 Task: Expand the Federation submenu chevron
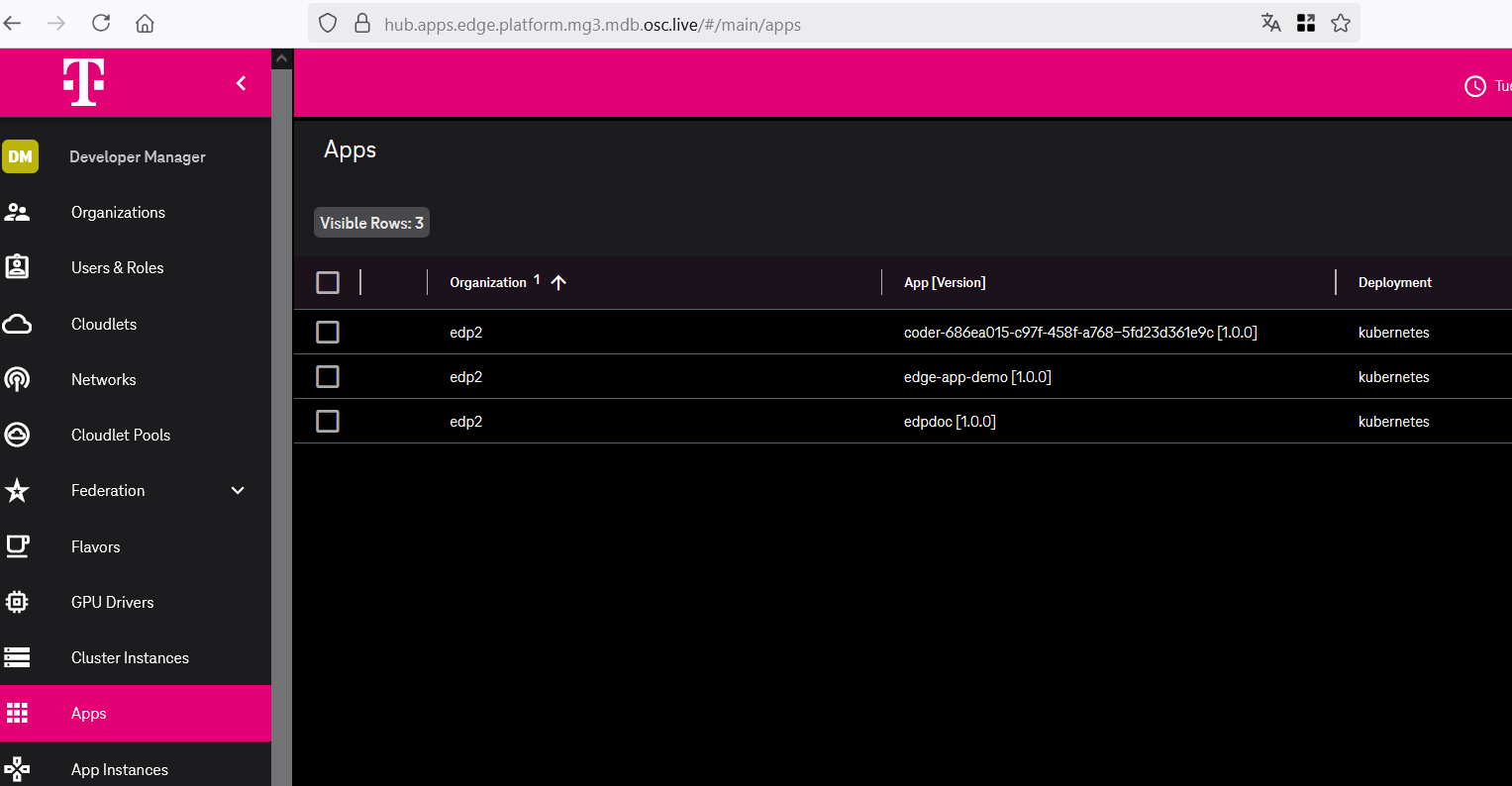(x=238, y=491)
